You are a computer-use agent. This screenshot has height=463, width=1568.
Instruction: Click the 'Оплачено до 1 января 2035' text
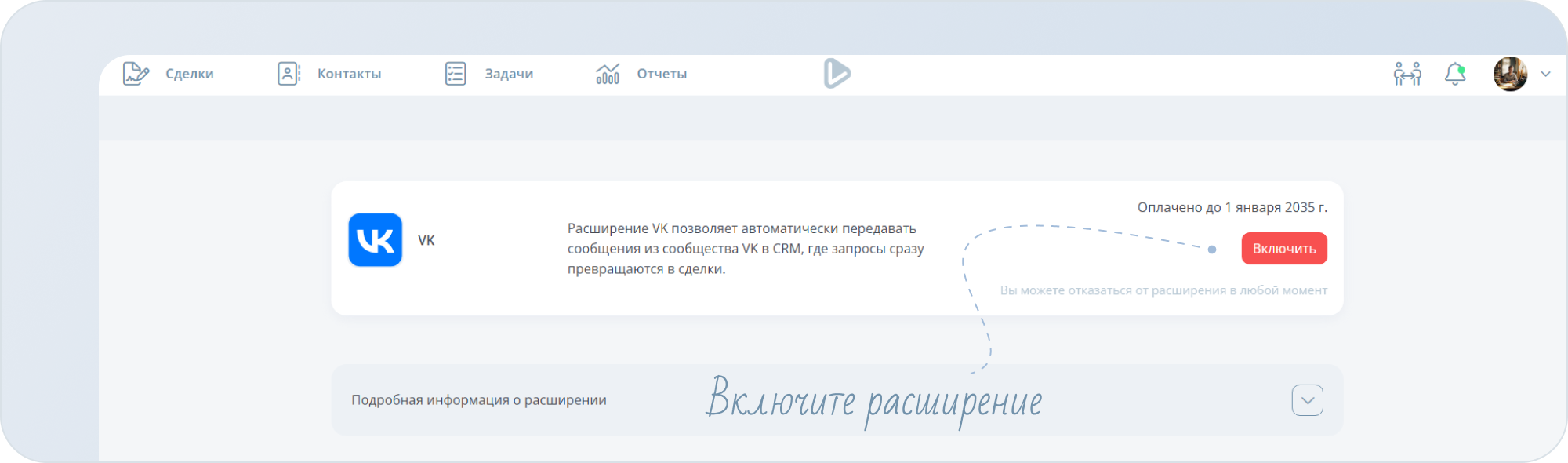click(x=1232, y=207)
